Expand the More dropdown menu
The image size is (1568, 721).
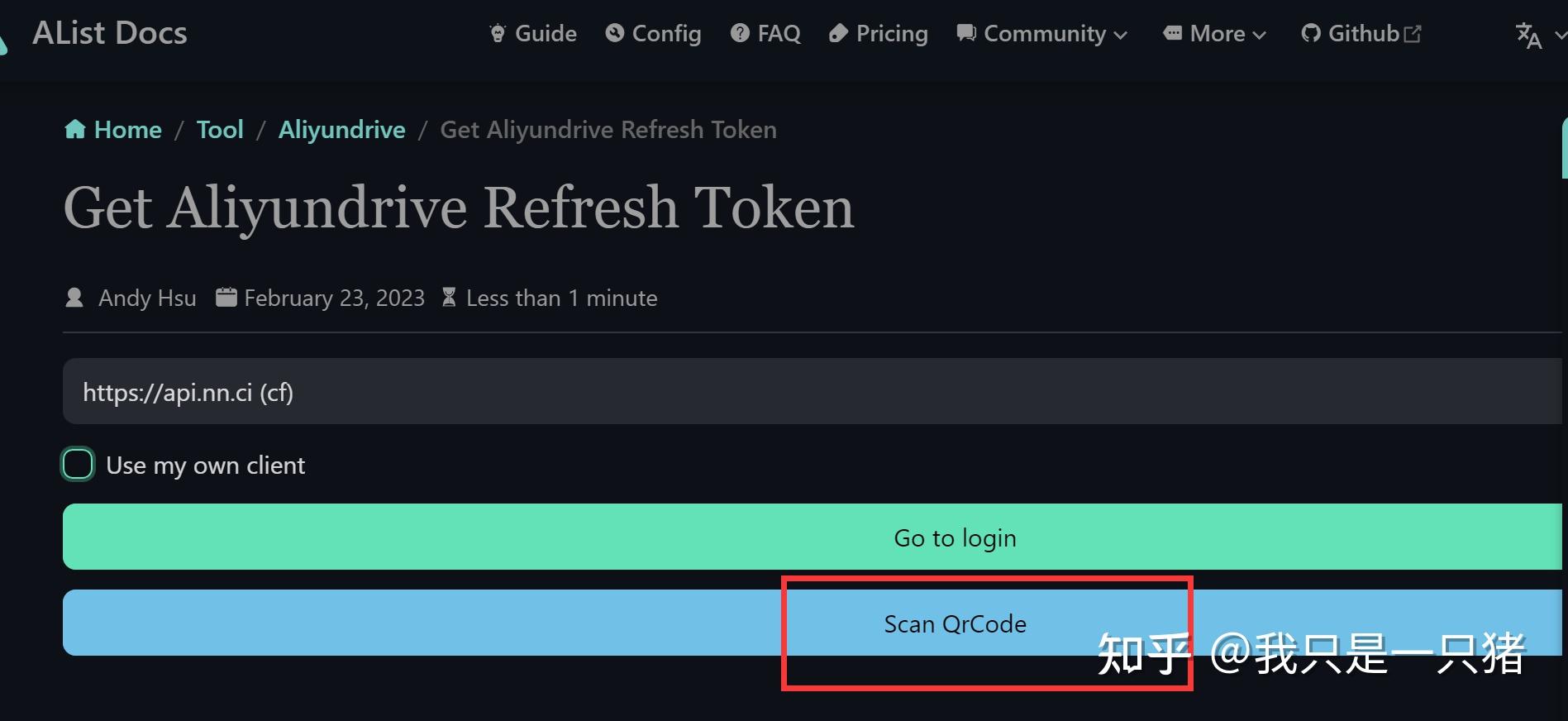coord(1215,34)
